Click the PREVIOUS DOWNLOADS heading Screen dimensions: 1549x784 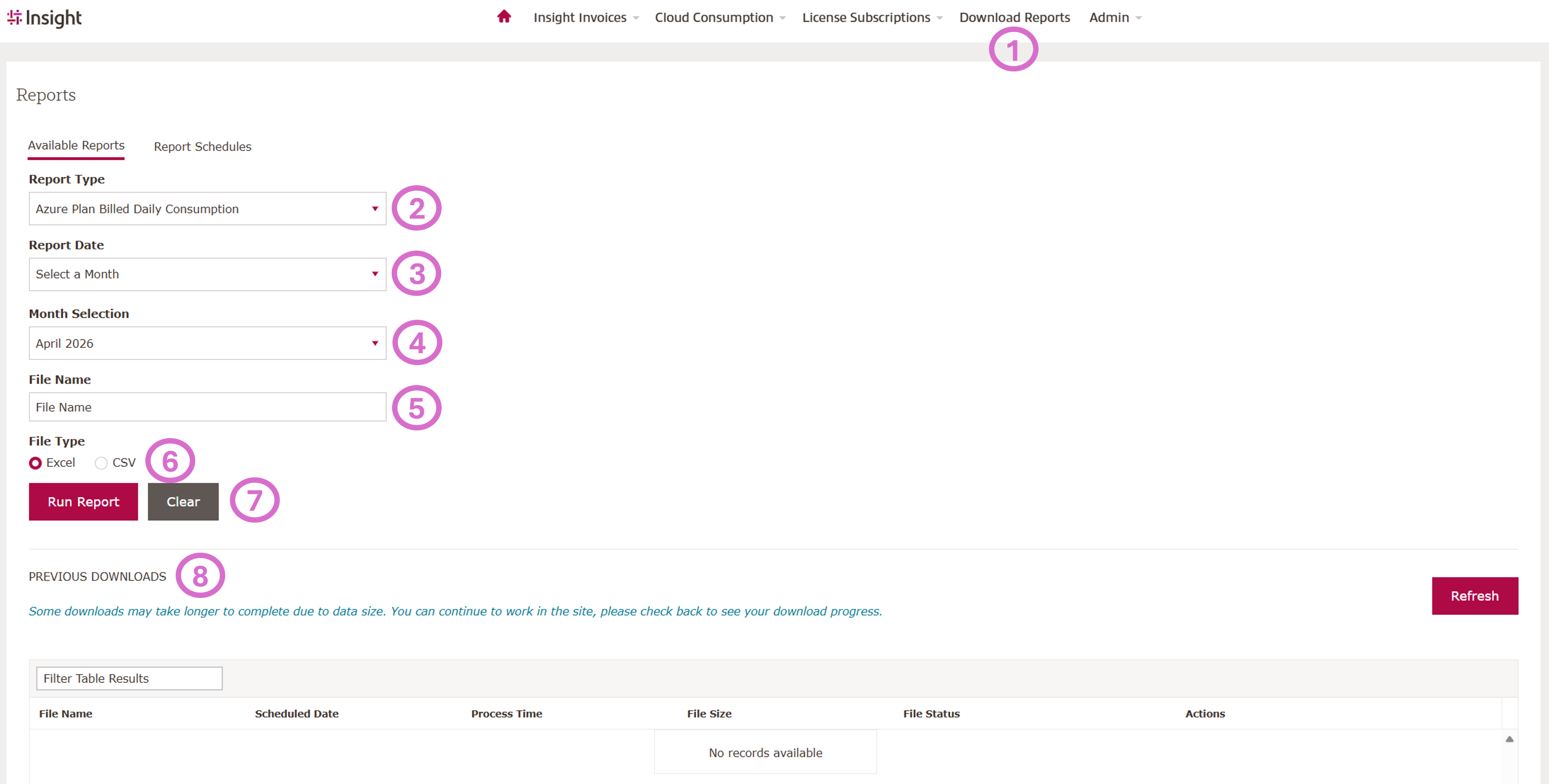pyautogui.click(x=97, y=576)
